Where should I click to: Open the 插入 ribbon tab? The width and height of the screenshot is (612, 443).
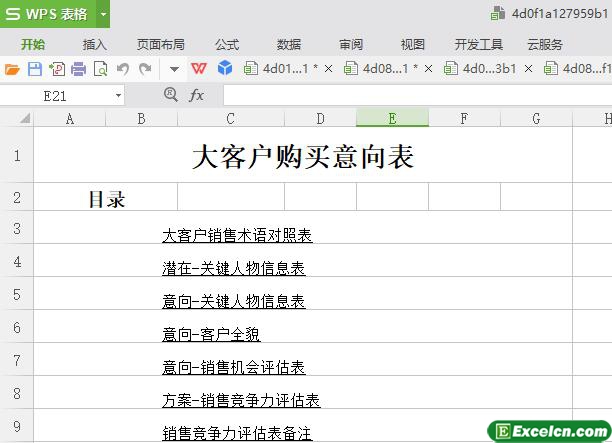(x=94, y=44)
